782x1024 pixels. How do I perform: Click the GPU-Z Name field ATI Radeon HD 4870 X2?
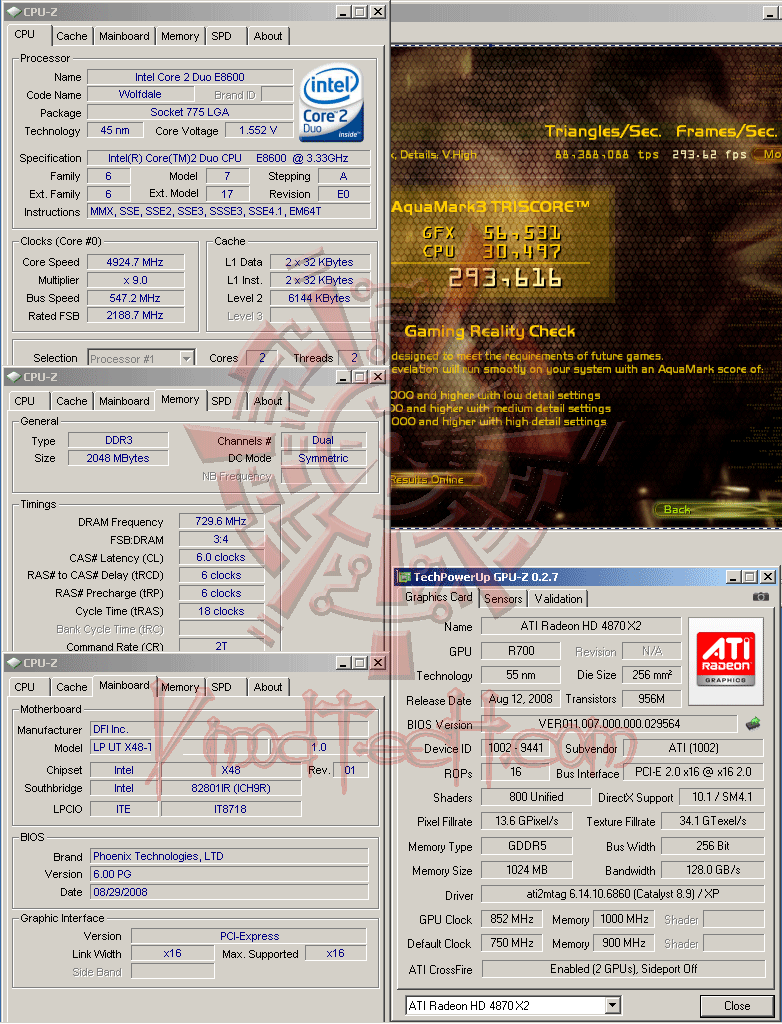(581, 626)
